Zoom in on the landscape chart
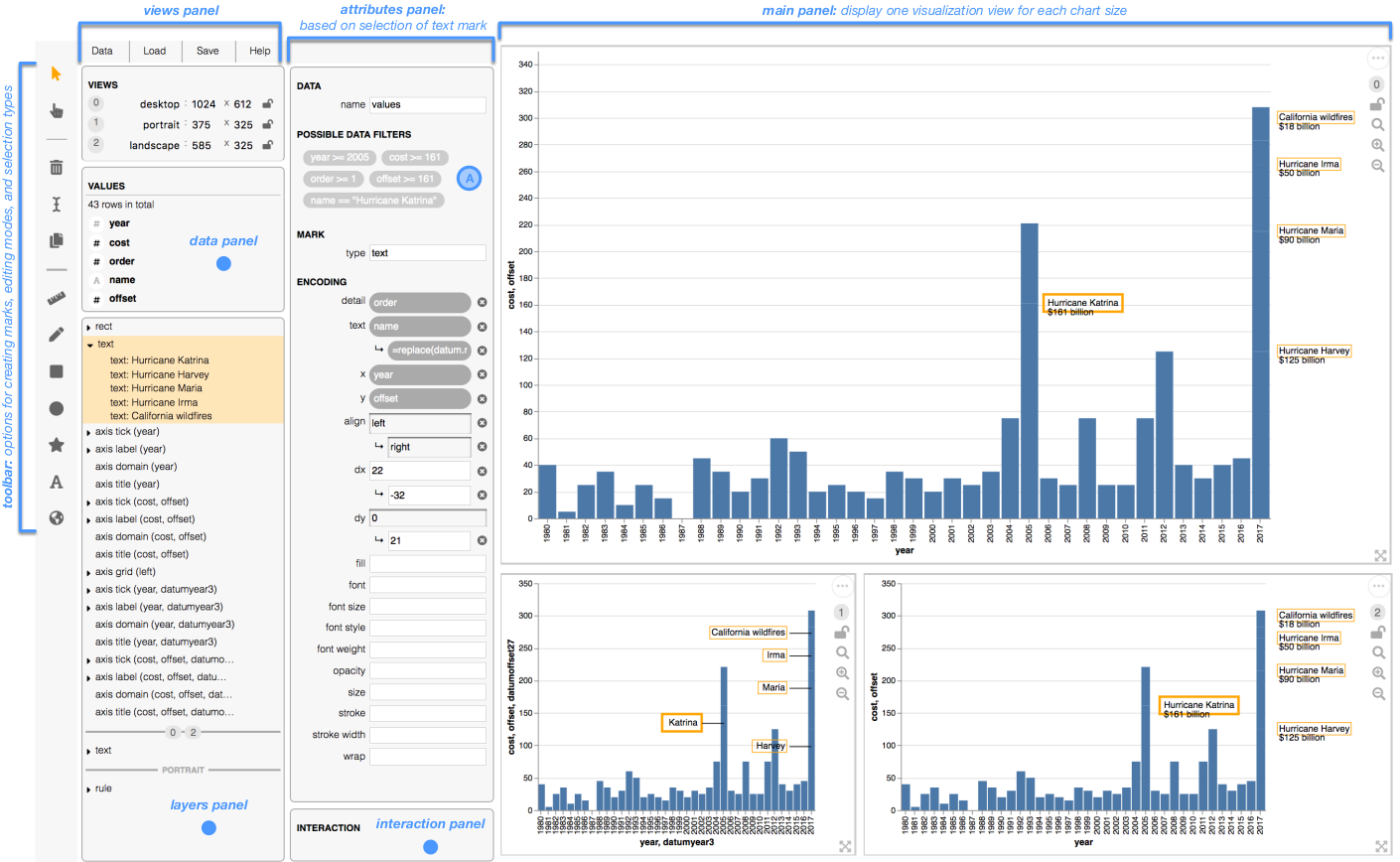Screen dimensions: 1400x862 [1378, 673]
